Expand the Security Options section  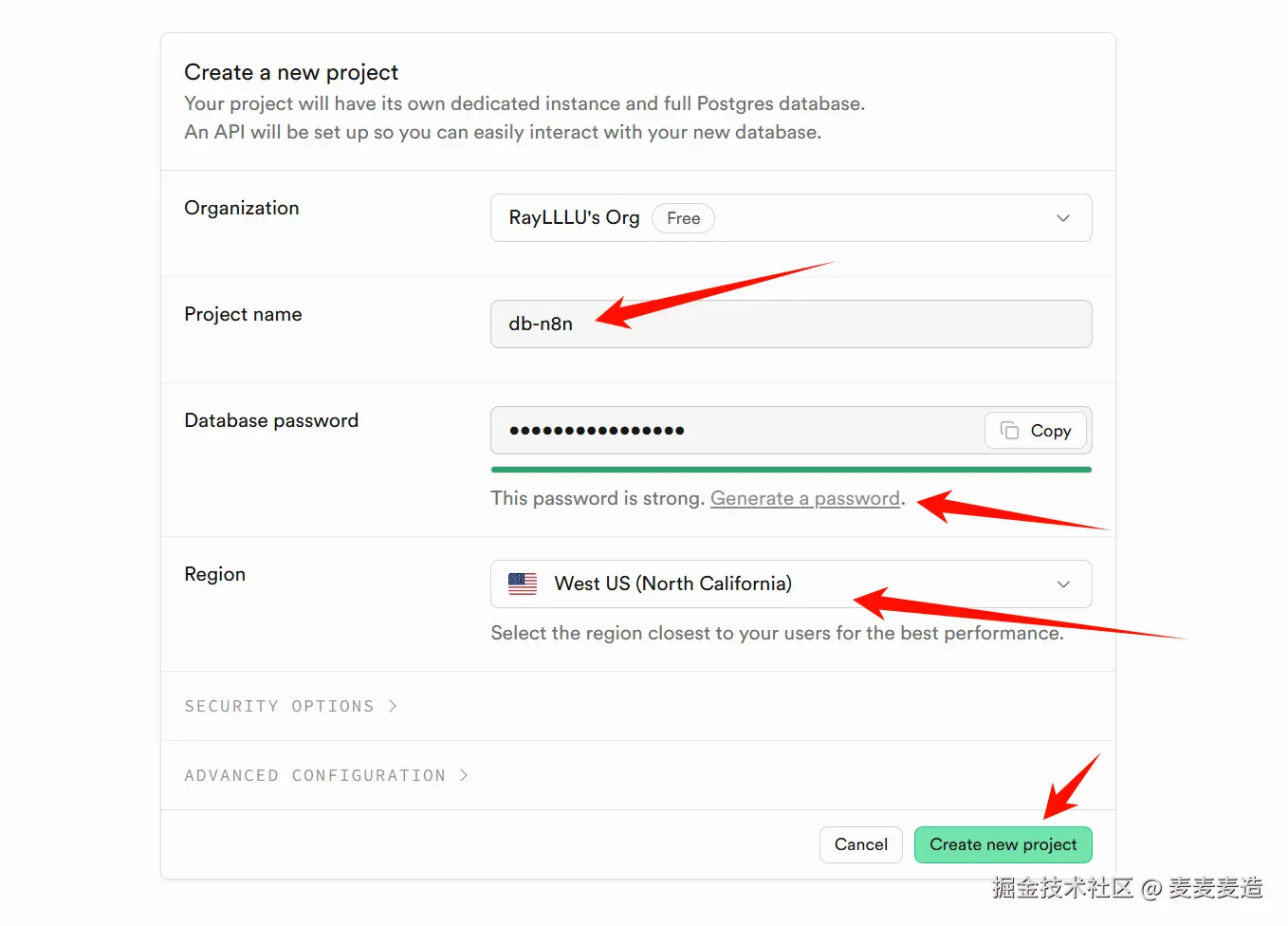point(279,706)
